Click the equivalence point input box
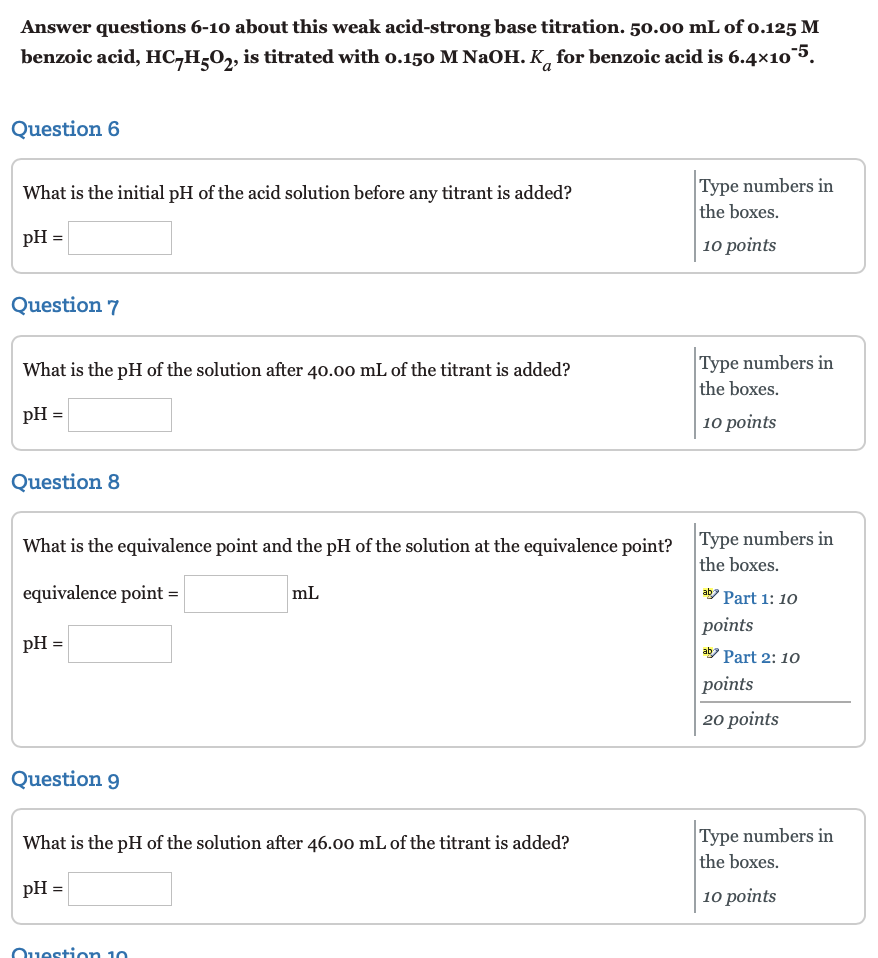The image size is (878, 958). (x=236, y=593)
